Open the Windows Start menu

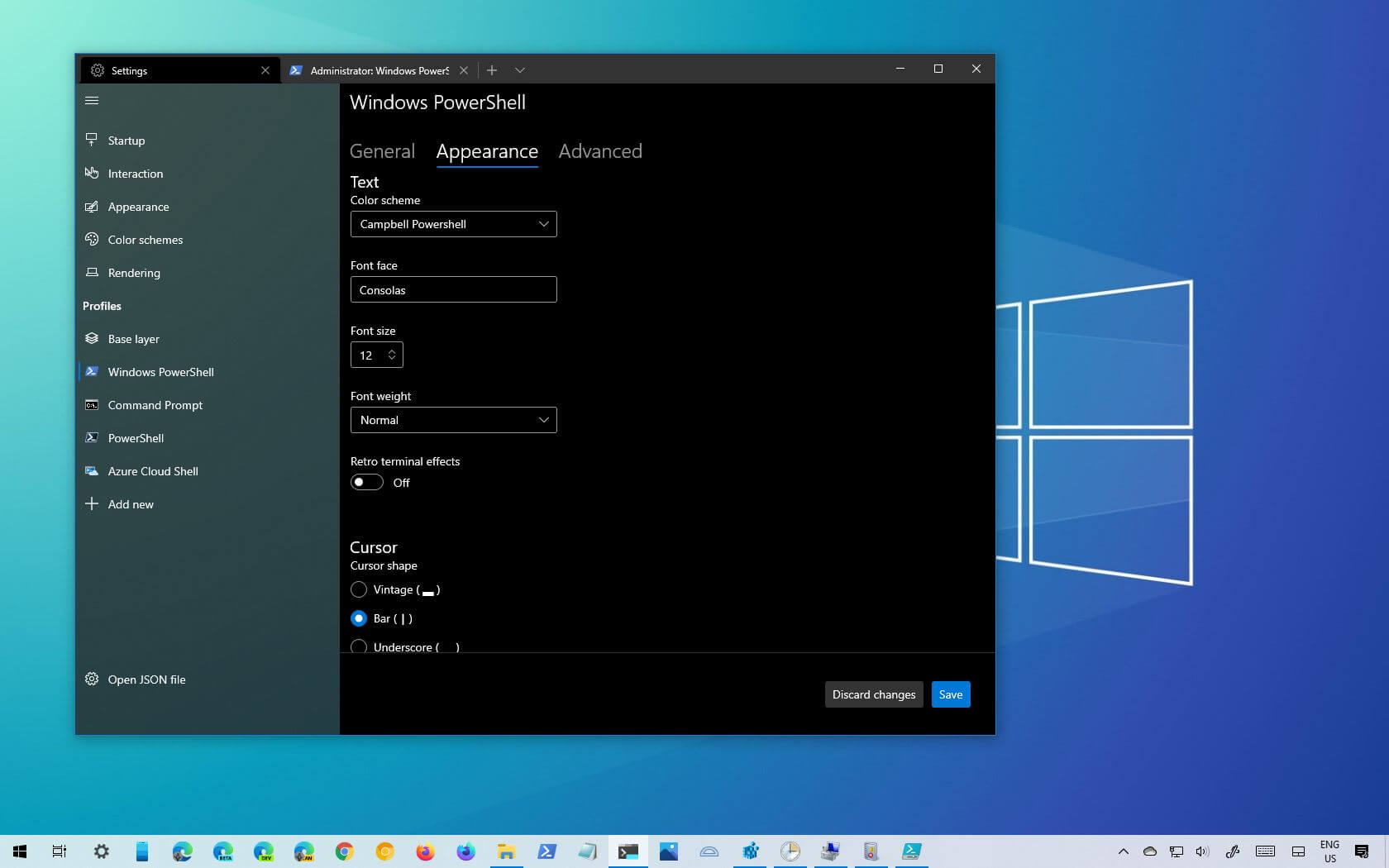[x=20, y=851]
